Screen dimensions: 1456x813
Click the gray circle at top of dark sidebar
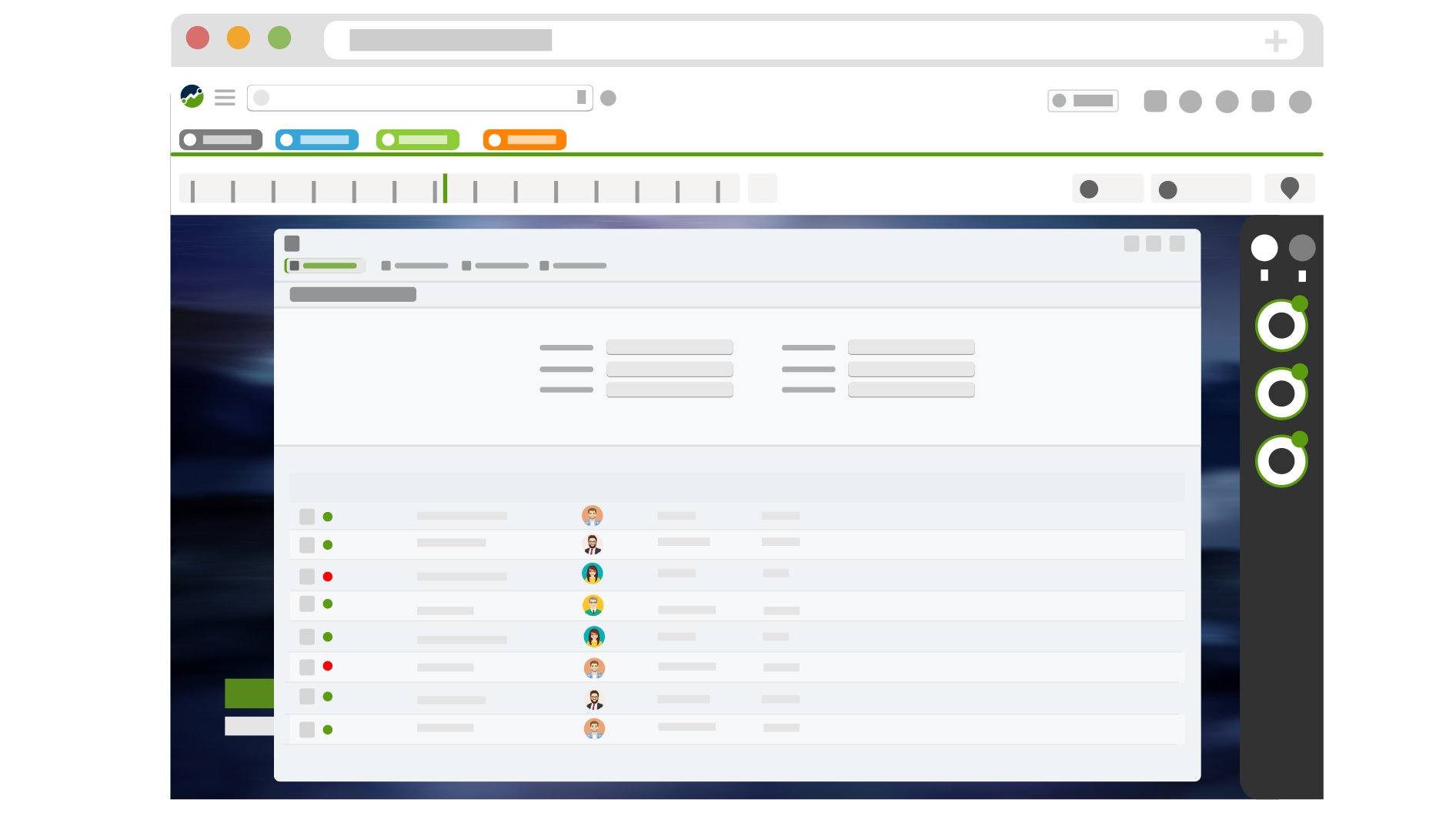[x=1302, y=248]
